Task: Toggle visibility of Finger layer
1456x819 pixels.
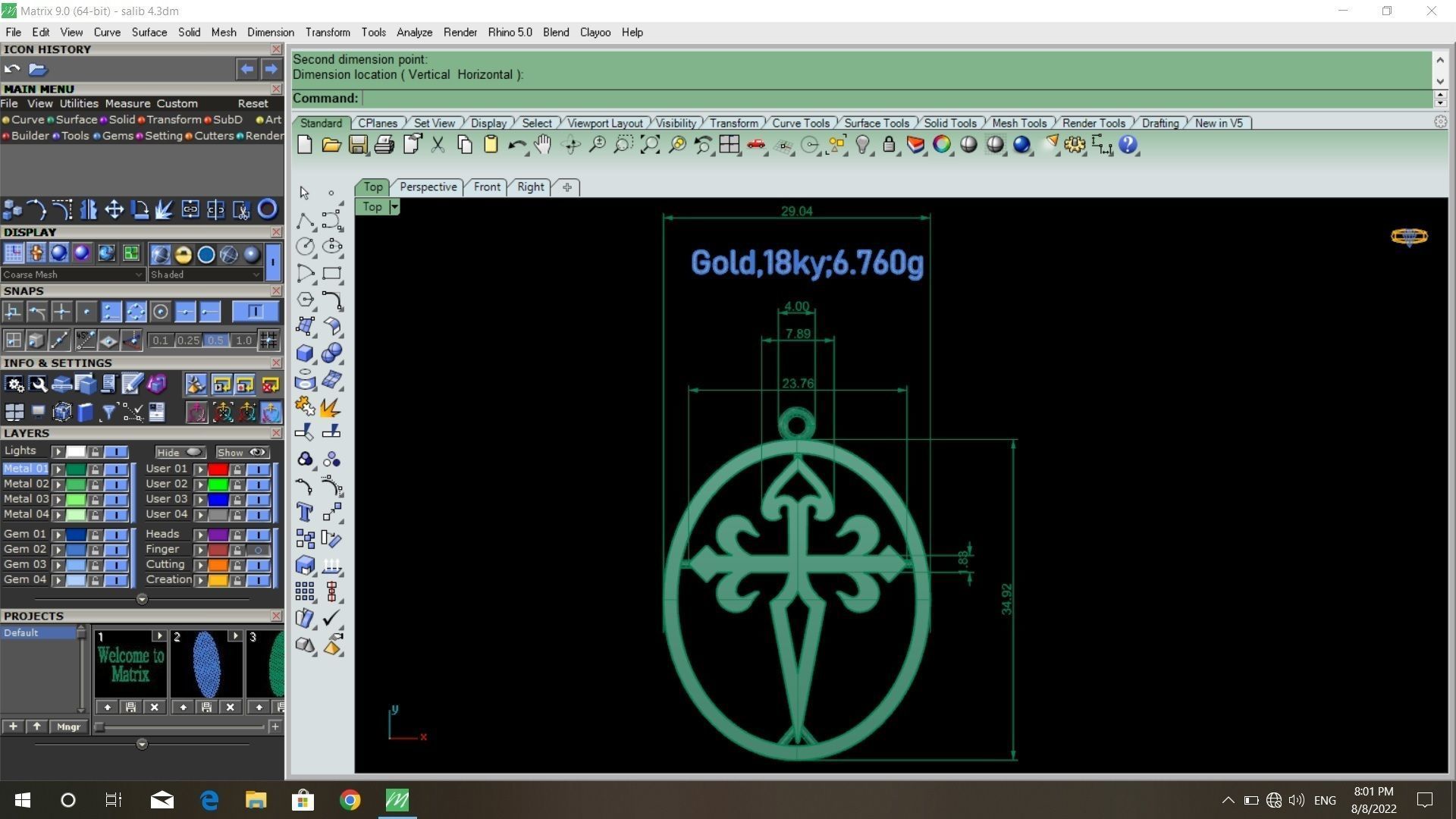Action: coord(259,550)
